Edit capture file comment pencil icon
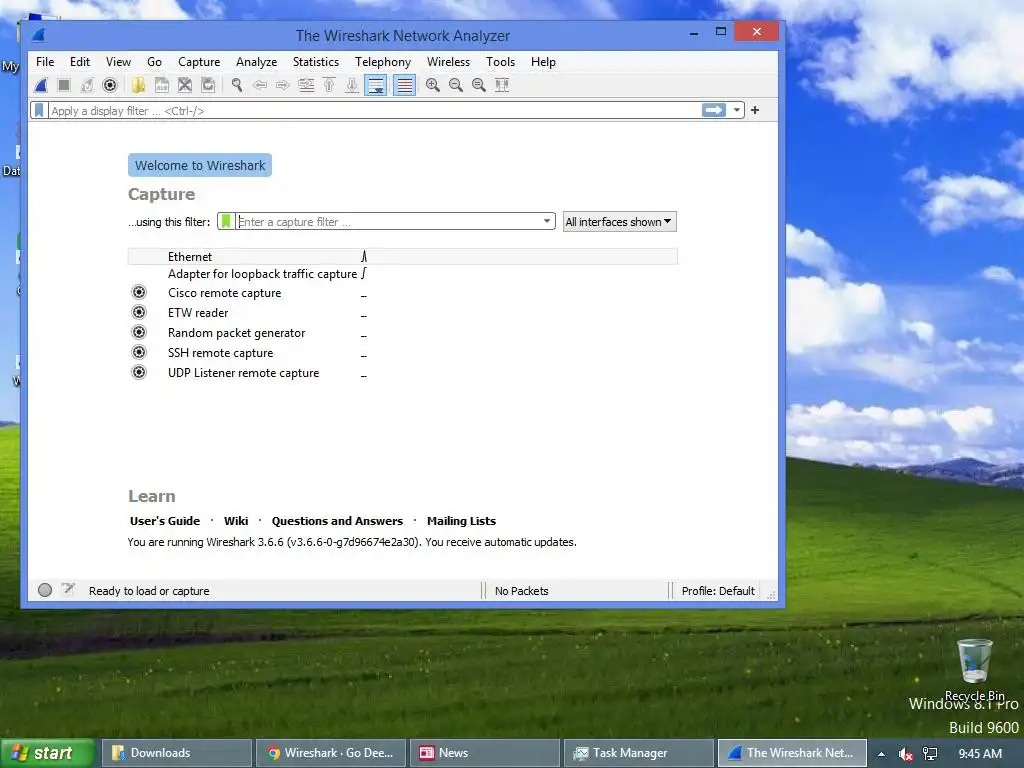 click(x=68, y=590)
